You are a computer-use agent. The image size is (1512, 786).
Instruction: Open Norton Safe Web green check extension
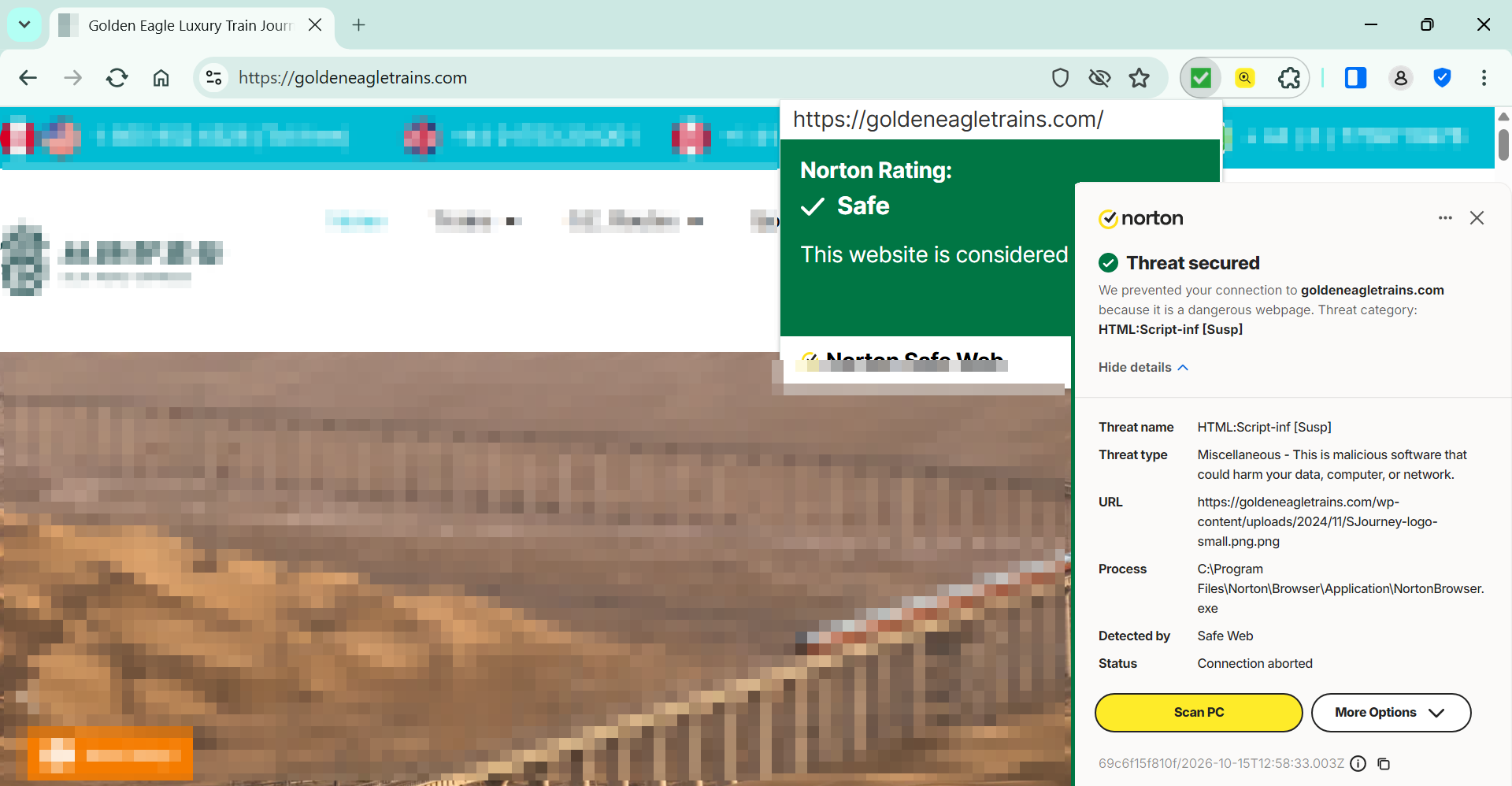(1200, 78)
